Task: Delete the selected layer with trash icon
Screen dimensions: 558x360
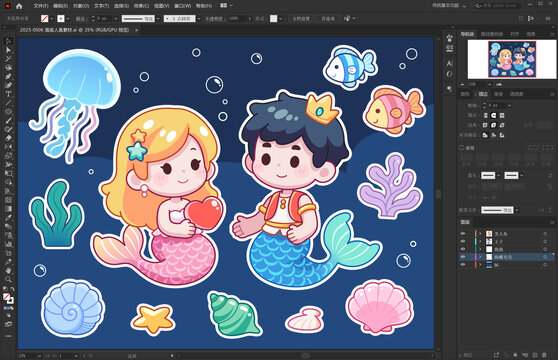Action: click(544, 355)
